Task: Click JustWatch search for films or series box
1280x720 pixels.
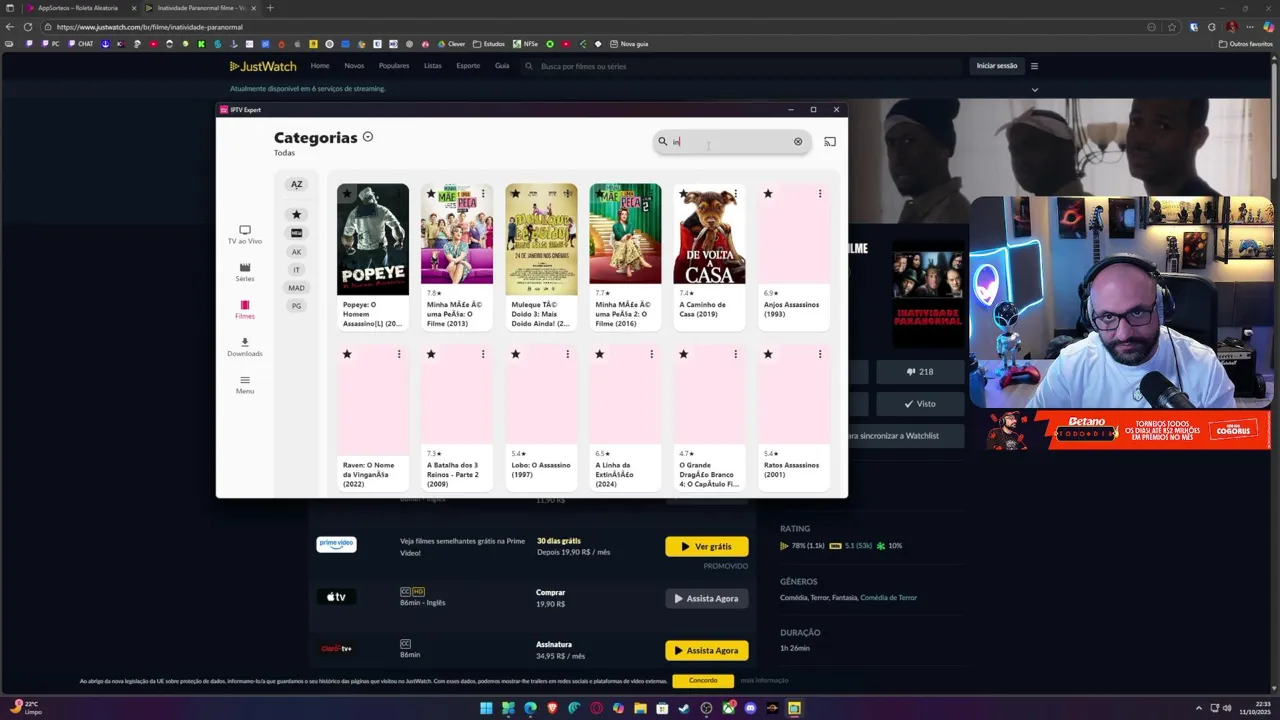Action: [x=740, y=66]
